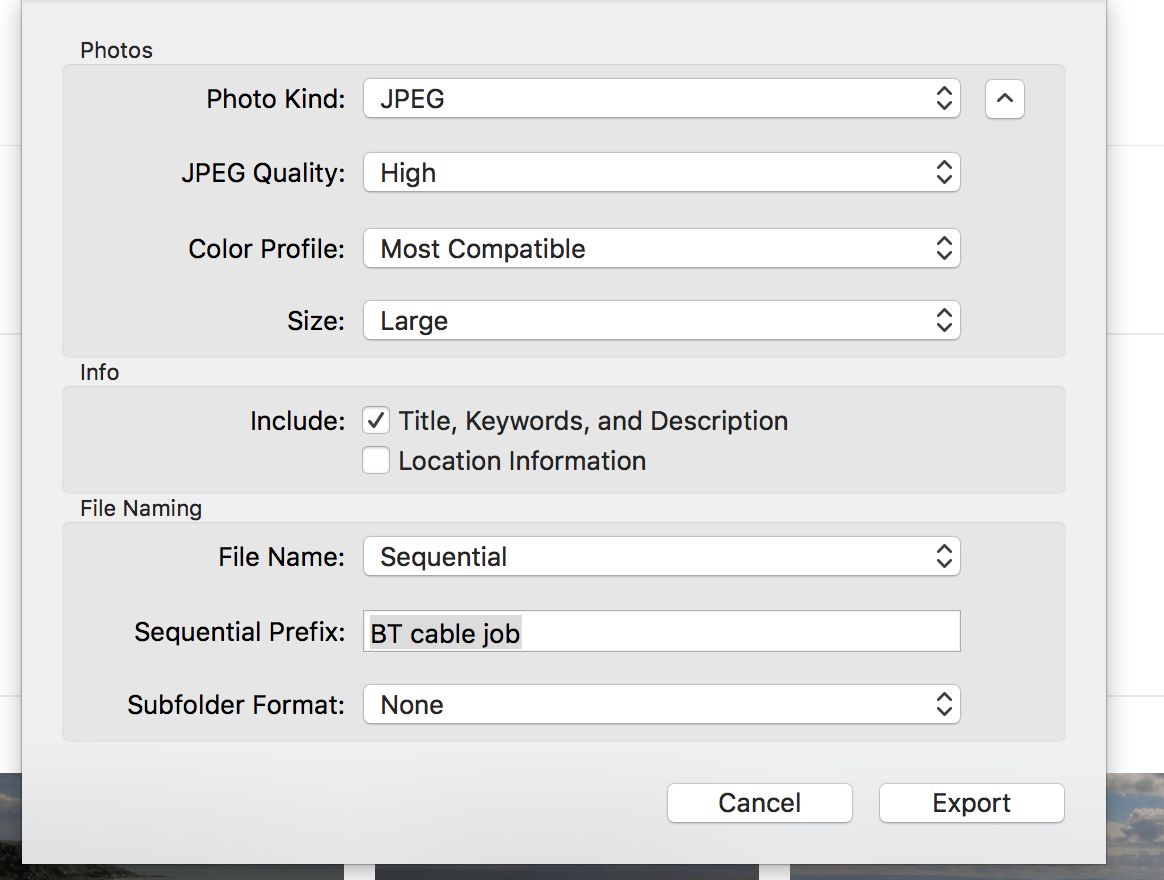The height and width of the screenshot is (880, 1164).
Task: Uncheck Title, Keywords, and Description checkbox
Action: 376,421
